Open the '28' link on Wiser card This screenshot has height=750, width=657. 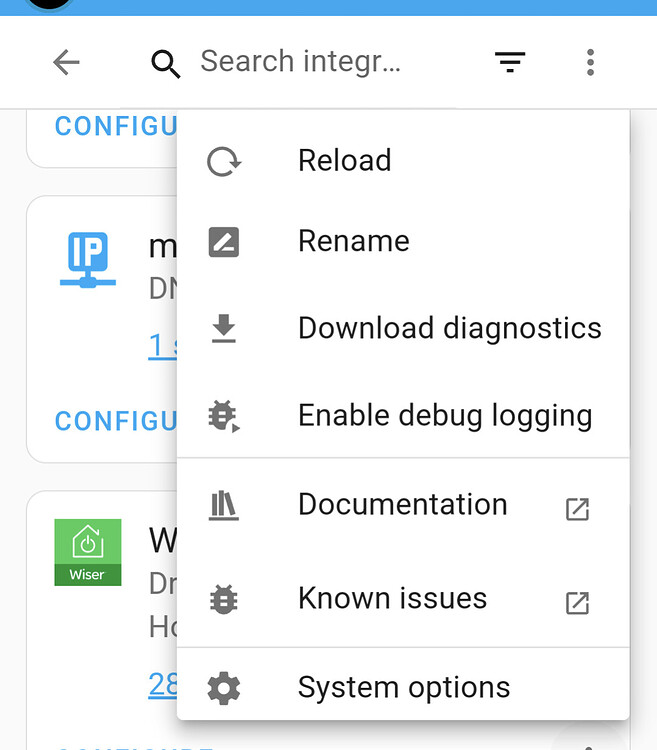(x=163, y=684)
